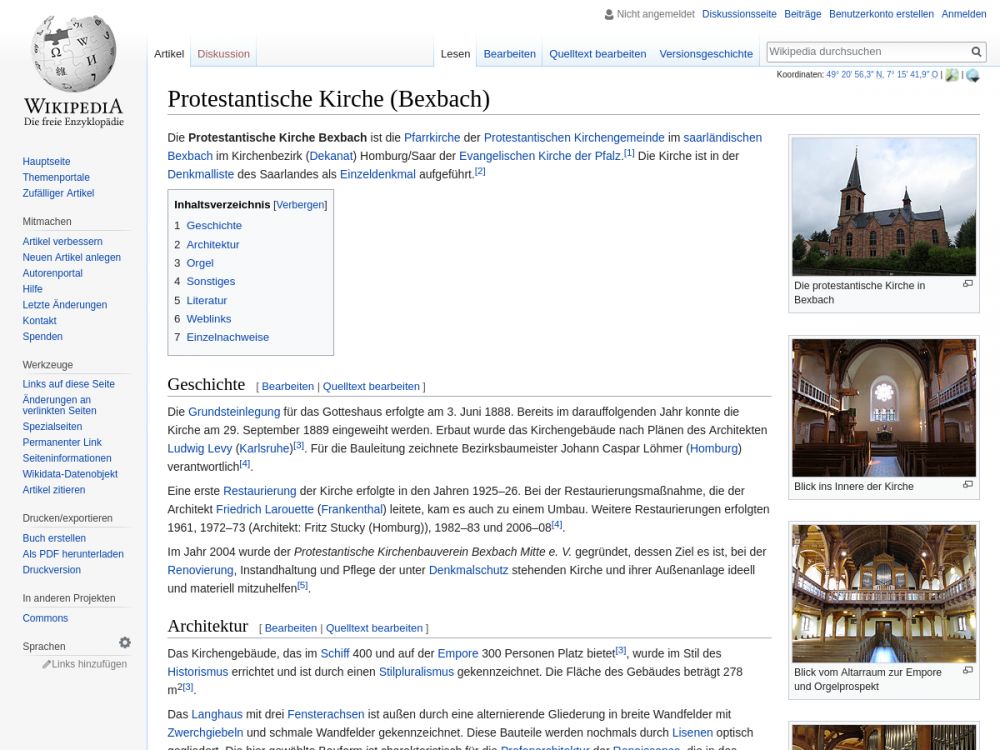
Task: Open the Versionsgeschichte tab
Action: (x=705, y=54)
